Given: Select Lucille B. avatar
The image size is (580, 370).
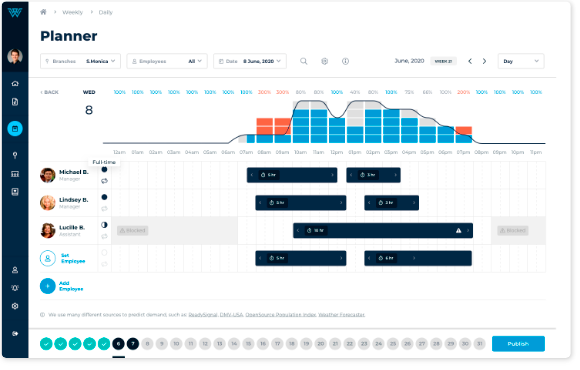Looking at the screenshot, I should 48,231.
